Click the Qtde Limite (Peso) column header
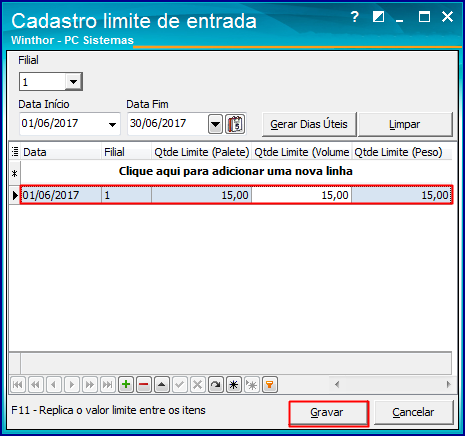 (402, 152)
